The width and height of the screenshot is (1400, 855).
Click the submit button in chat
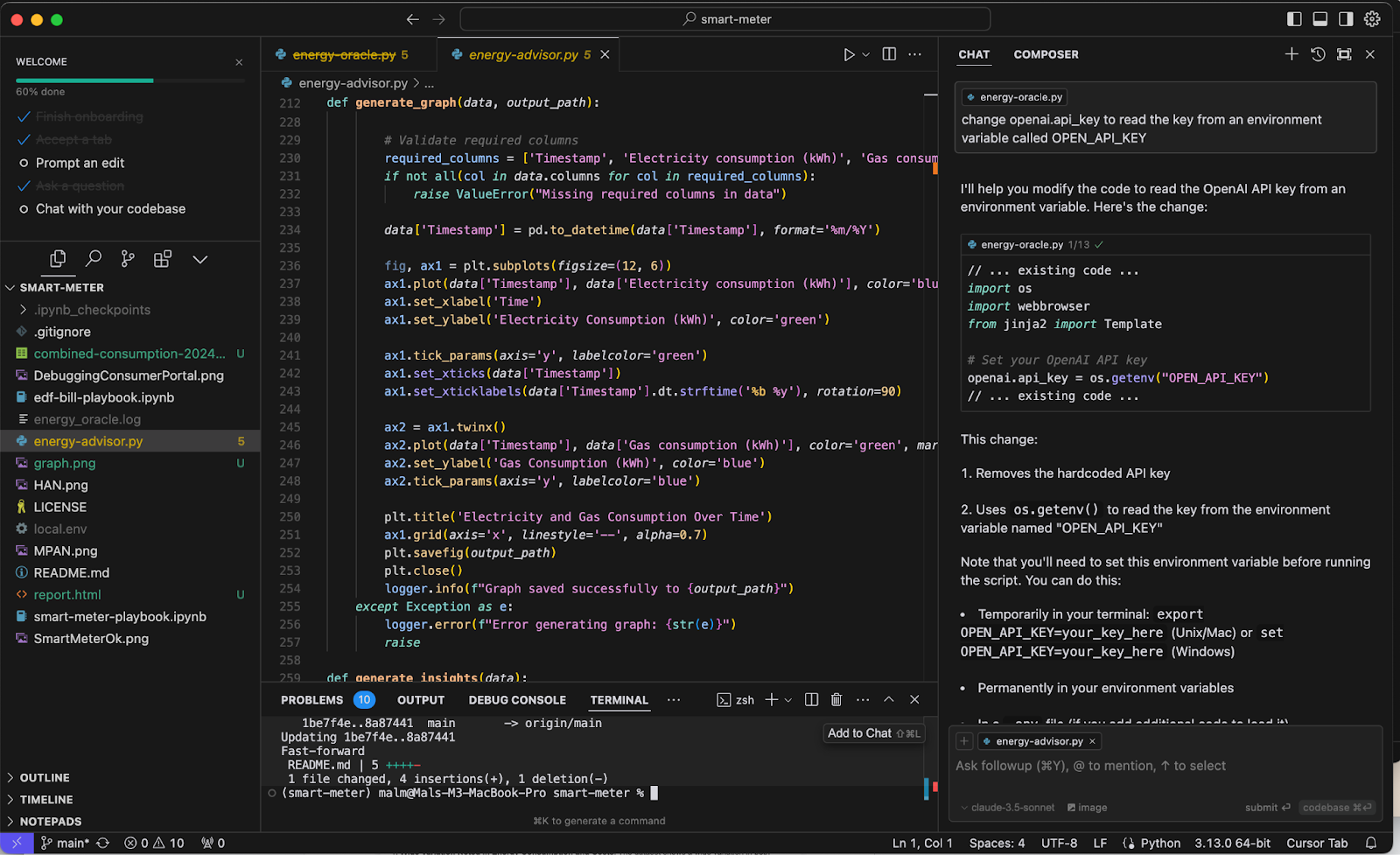pos(1268,808)
